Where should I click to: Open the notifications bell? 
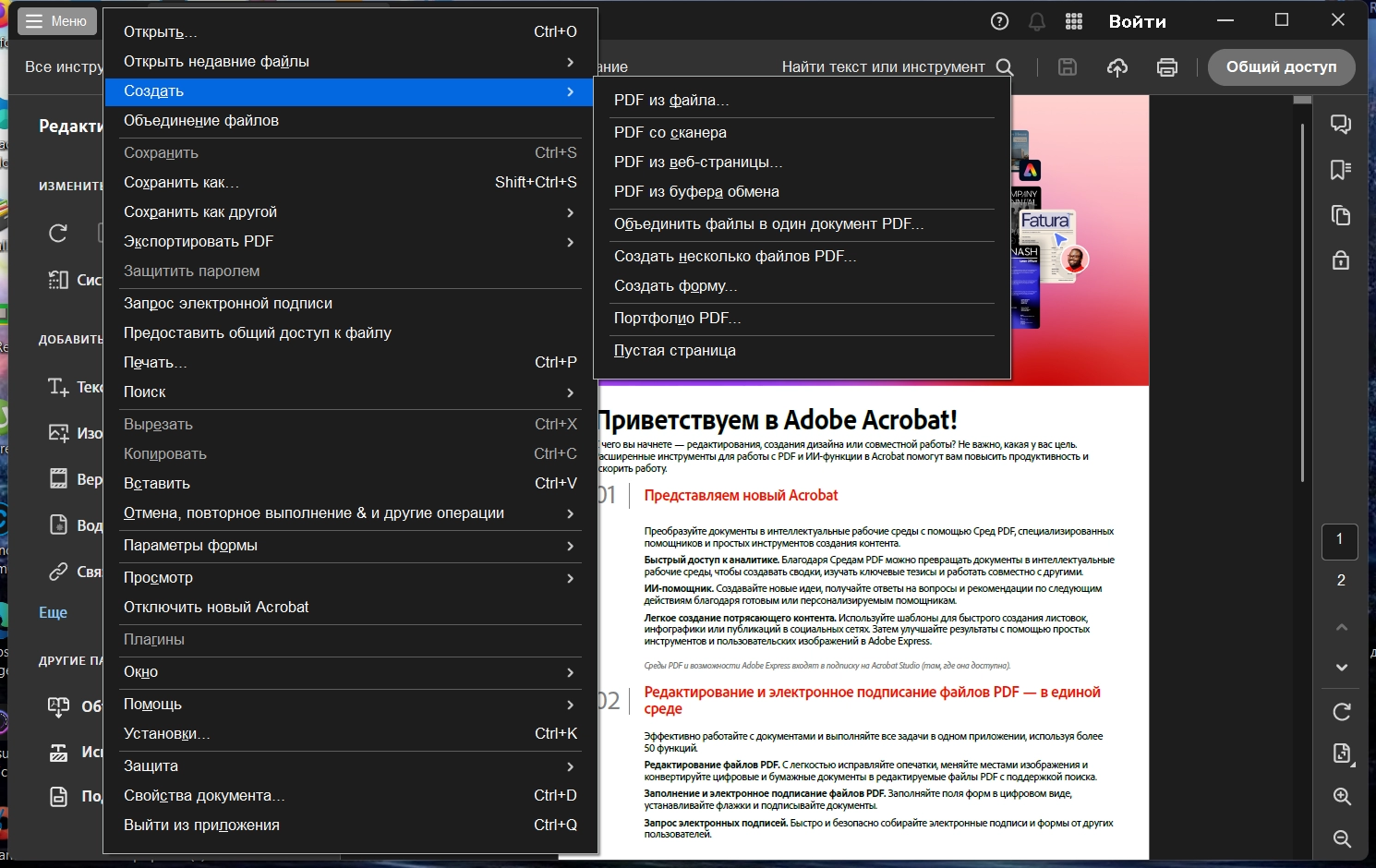pos(1037,21)
